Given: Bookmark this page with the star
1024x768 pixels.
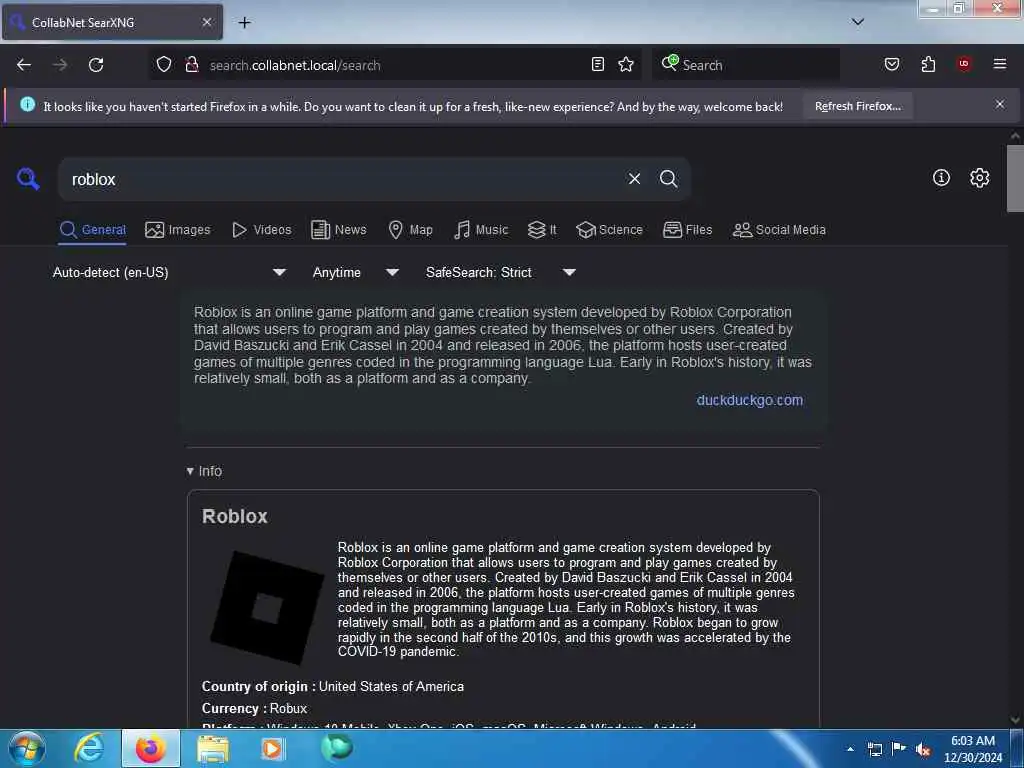Looking at the screenshot, I should (x=626, y=65).
